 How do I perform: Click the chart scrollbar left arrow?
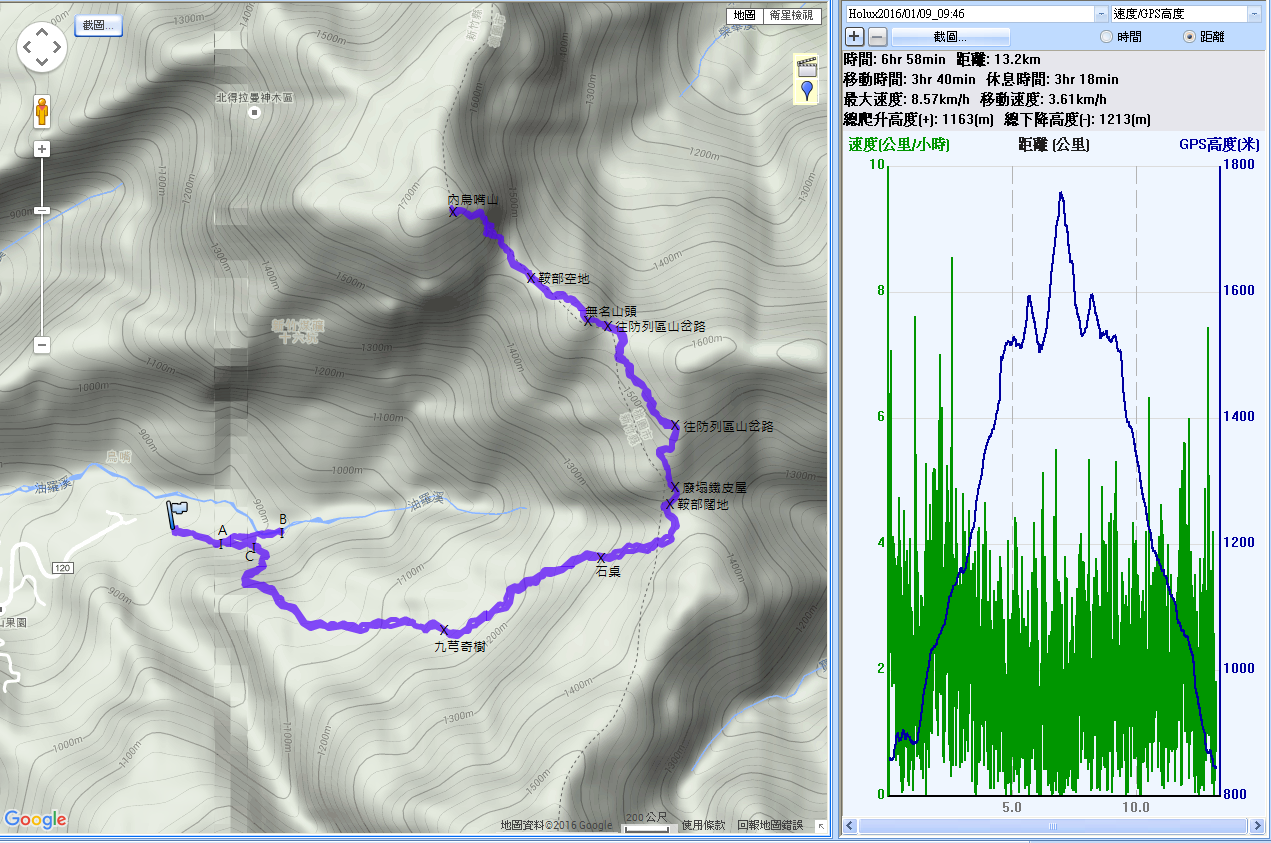[851, 827]
